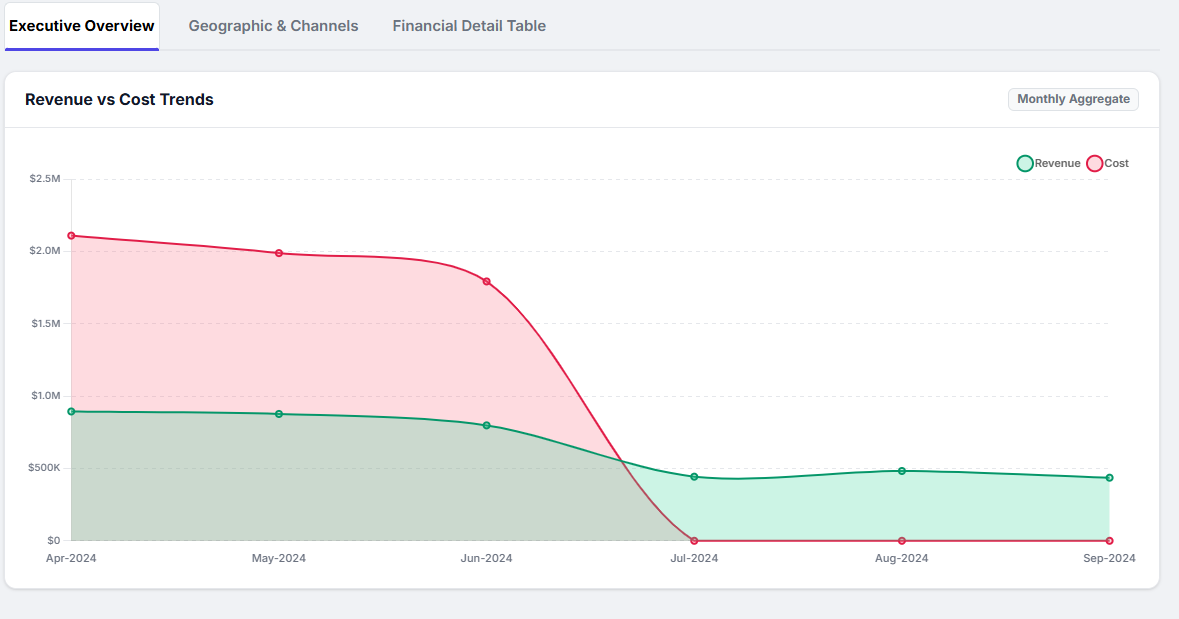Click the Jul-2024 x-axis label
The image size is (1179, 619).
[x=694, y=558]
